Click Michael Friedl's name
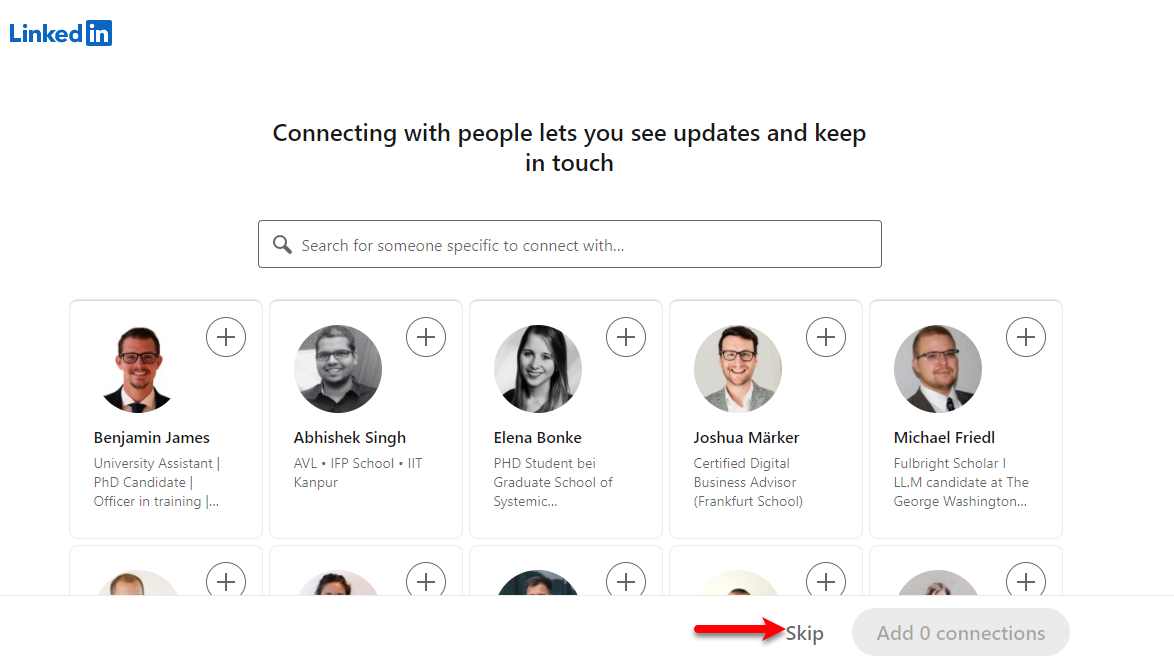This screenshot has height=667, width=1174. (944, 437)
